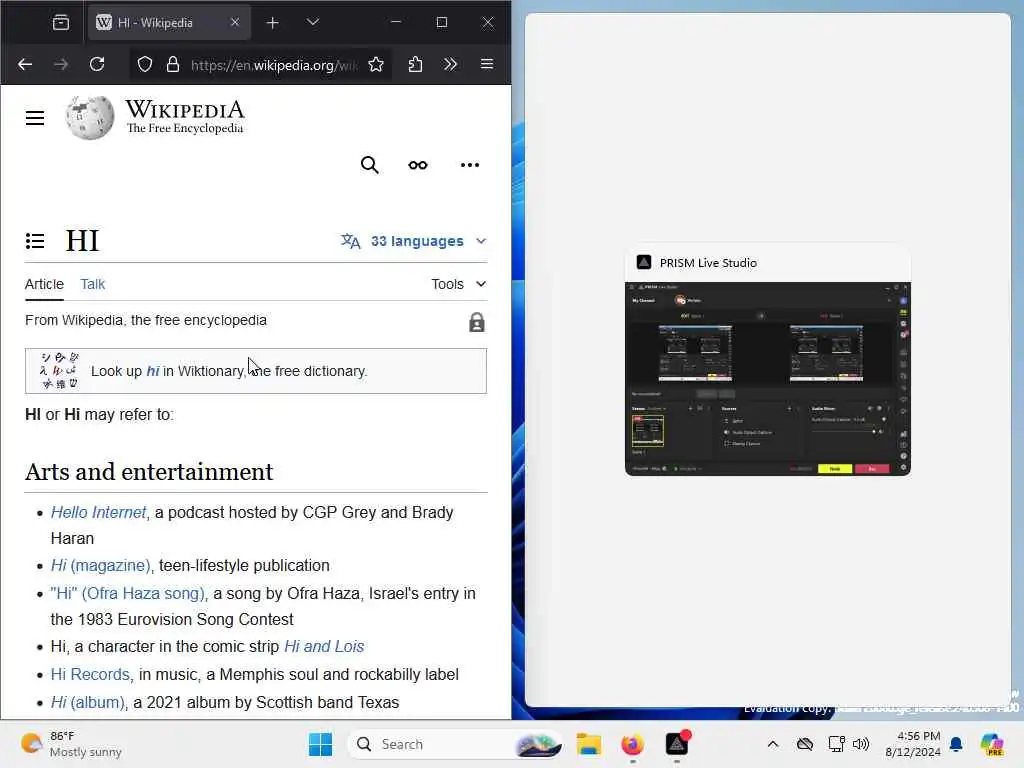
Task: Open the Hi and Lois link
Action: click(x=324, y=646)
